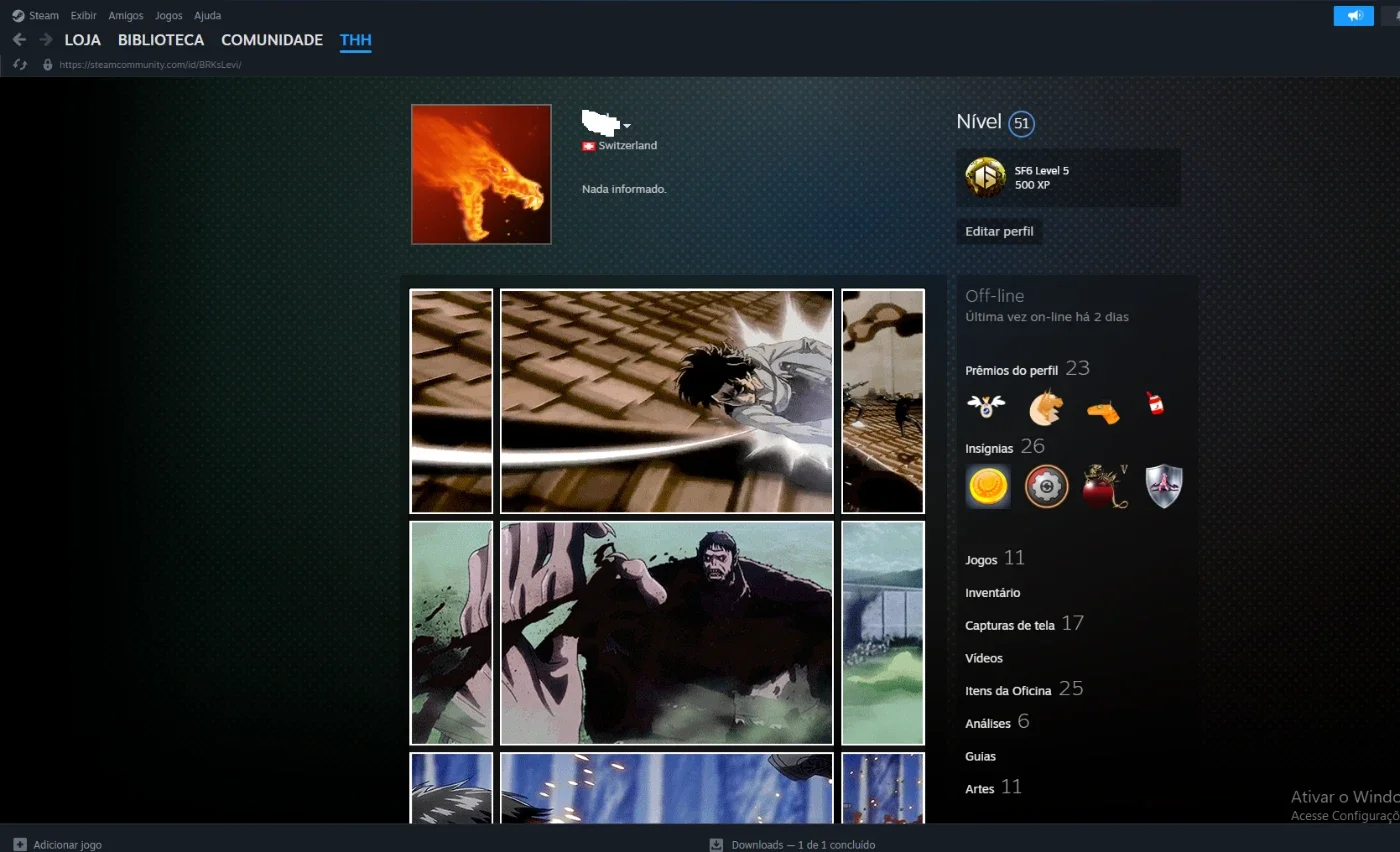Click the level 51 circle badge
This screenshot has width=1400, height=852.
[x=1021, y=124]
